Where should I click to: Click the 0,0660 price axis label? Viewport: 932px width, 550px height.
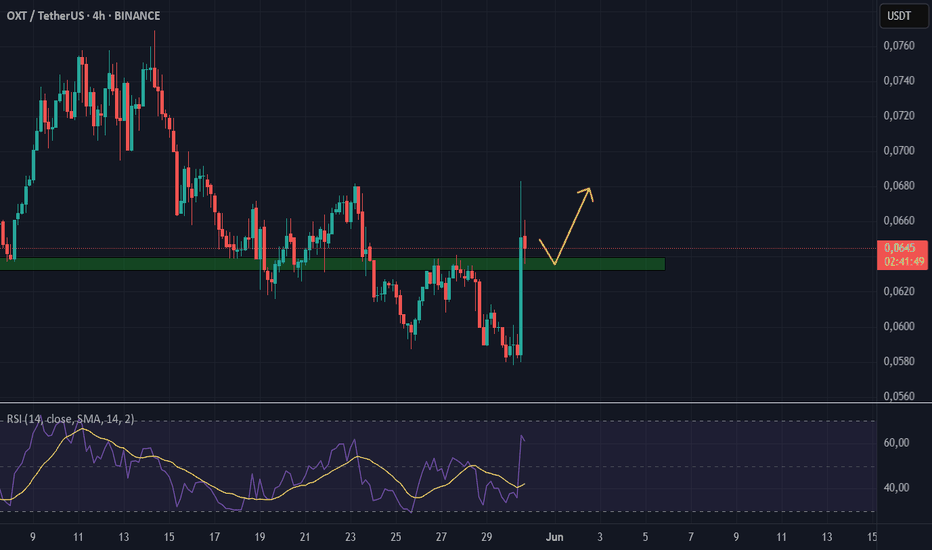[899, 221]
